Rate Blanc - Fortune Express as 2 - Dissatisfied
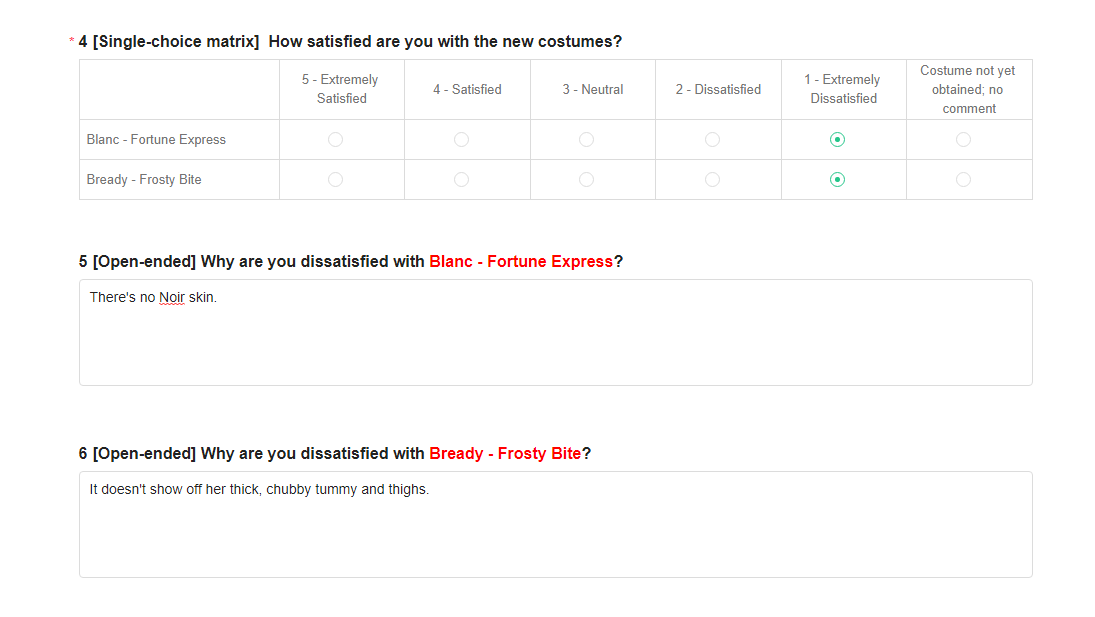The width and height of the screenshot is (1095, 617). coord(712,140)
